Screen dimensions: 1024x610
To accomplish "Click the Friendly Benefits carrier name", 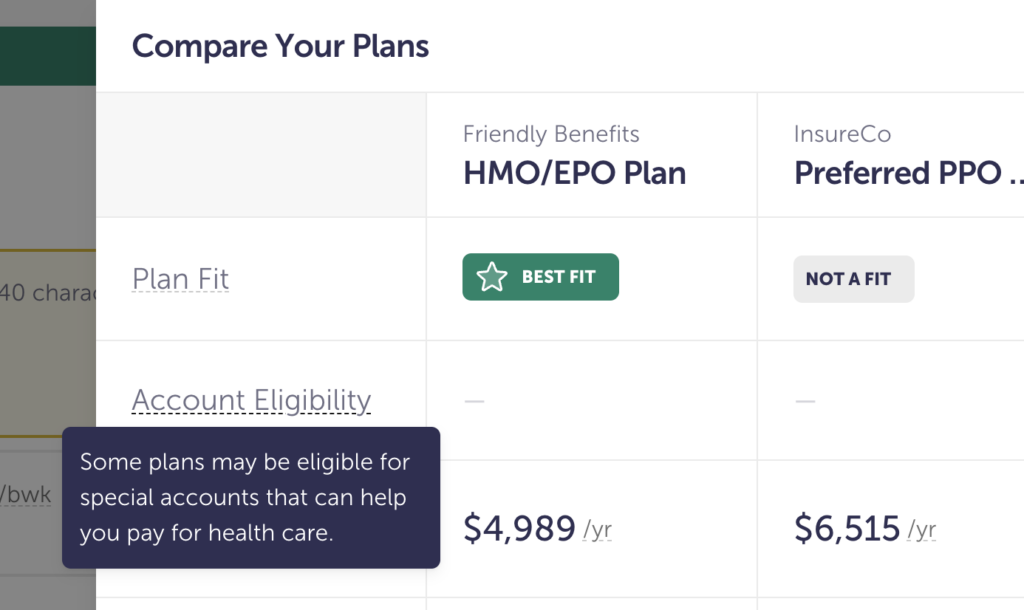I will pos(551,134).
